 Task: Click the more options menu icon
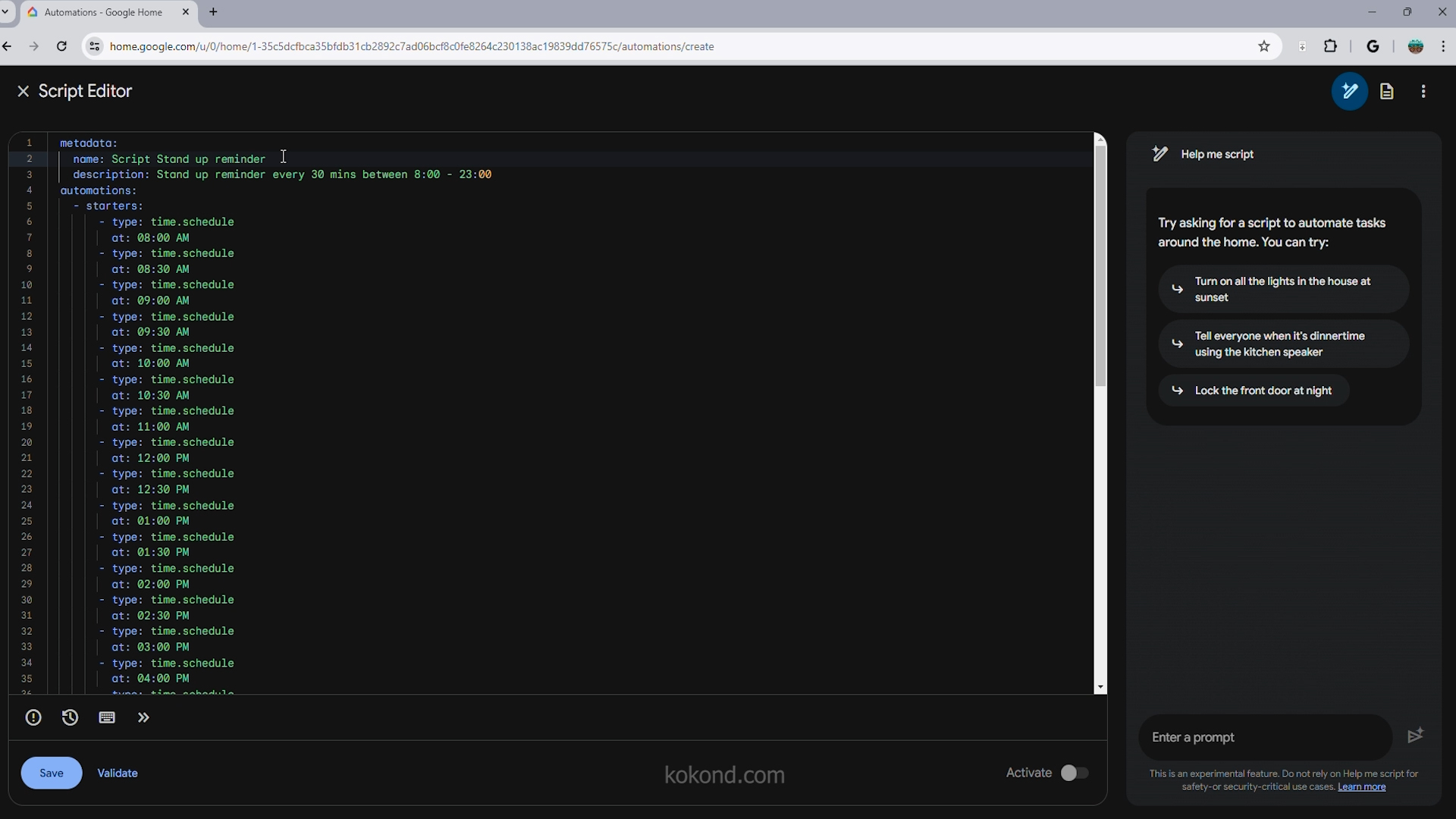(1423, 91)
